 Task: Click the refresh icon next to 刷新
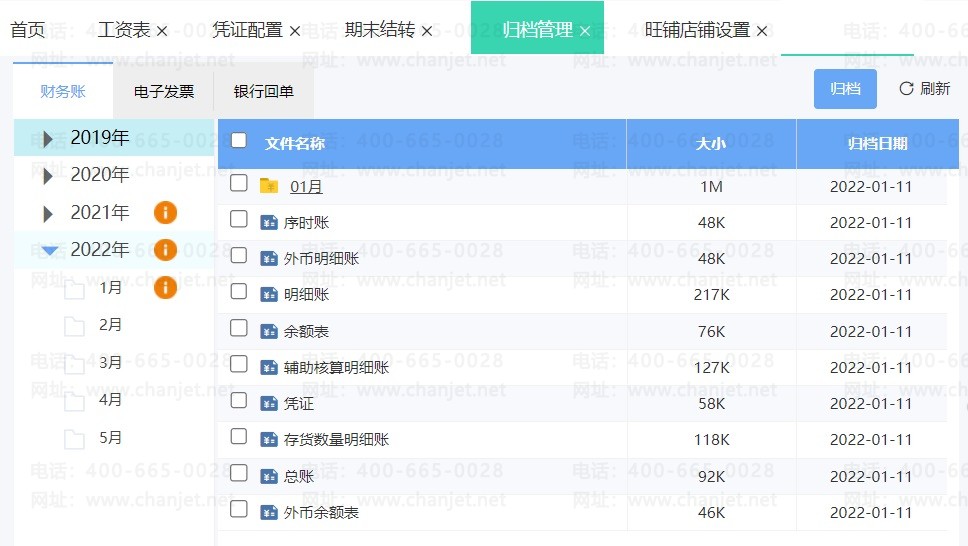(x=906, y=88)
